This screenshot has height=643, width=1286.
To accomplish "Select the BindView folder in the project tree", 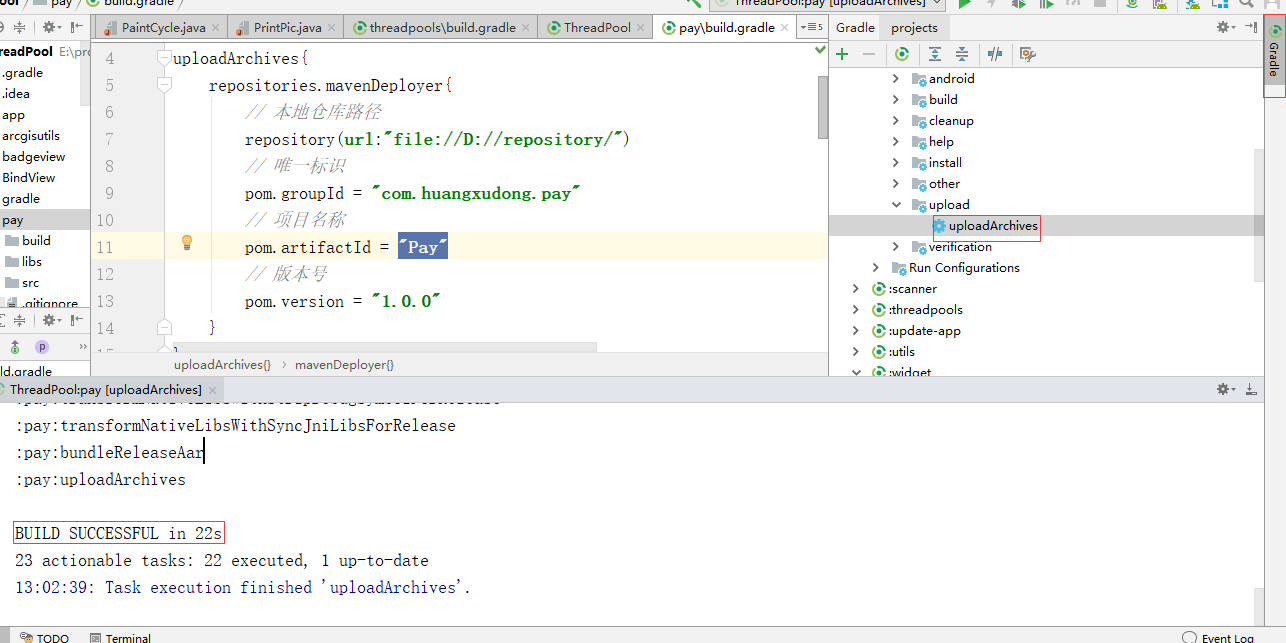I will tap(29, 178).
